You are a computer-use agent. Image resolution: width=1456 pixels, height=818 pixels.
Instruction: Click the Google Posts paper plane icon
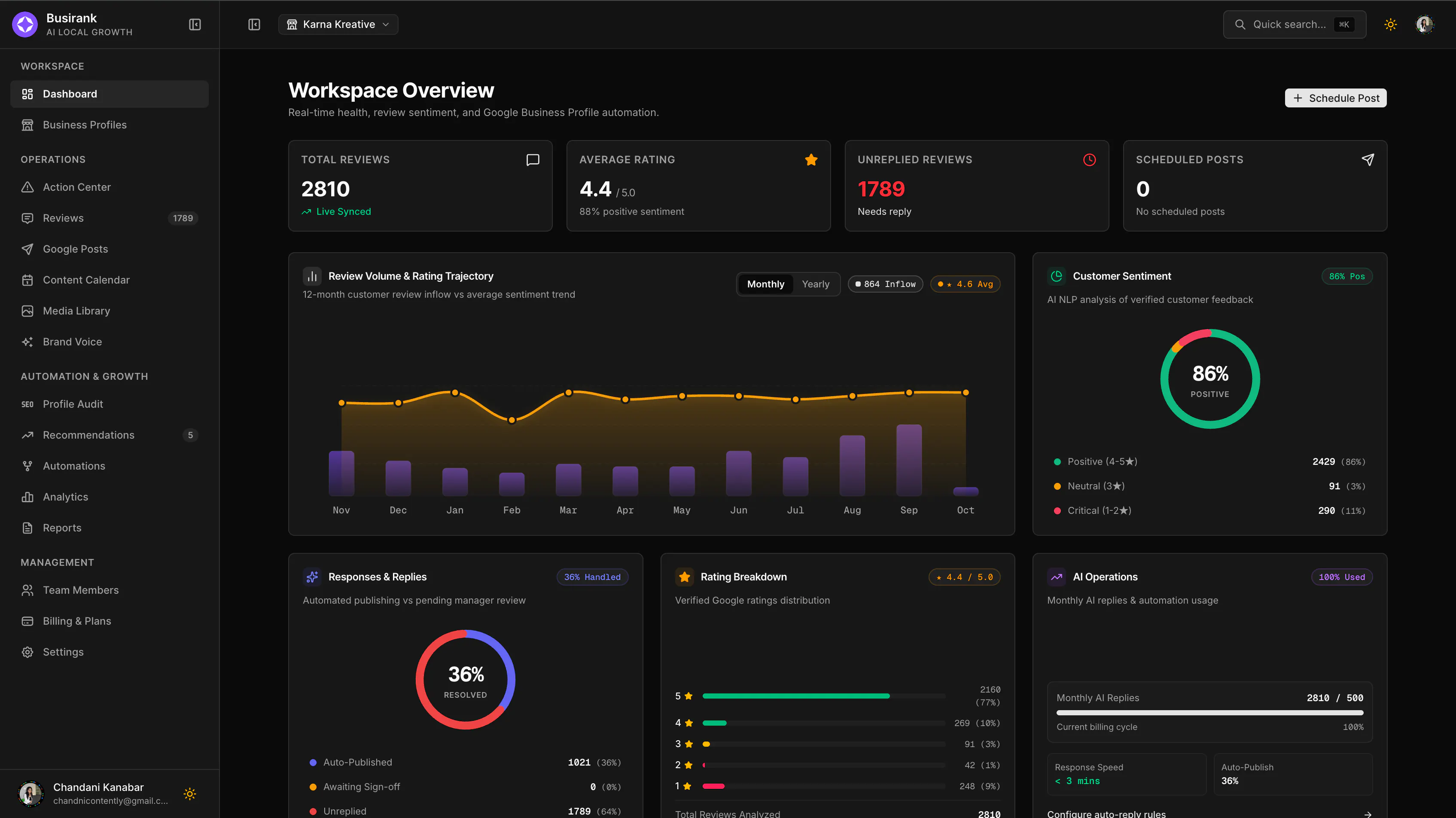point(27,249)
